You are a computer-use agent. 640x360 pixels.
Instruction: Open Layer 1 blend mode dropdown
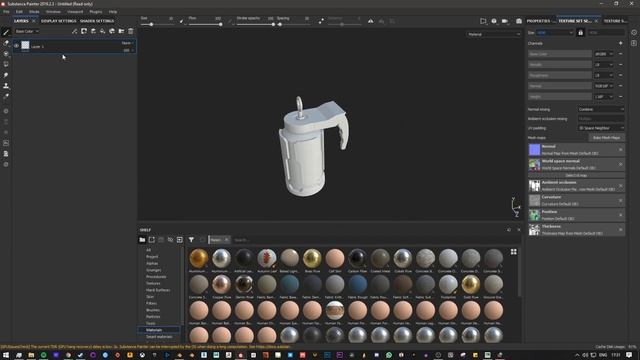(x=127, y=43)
